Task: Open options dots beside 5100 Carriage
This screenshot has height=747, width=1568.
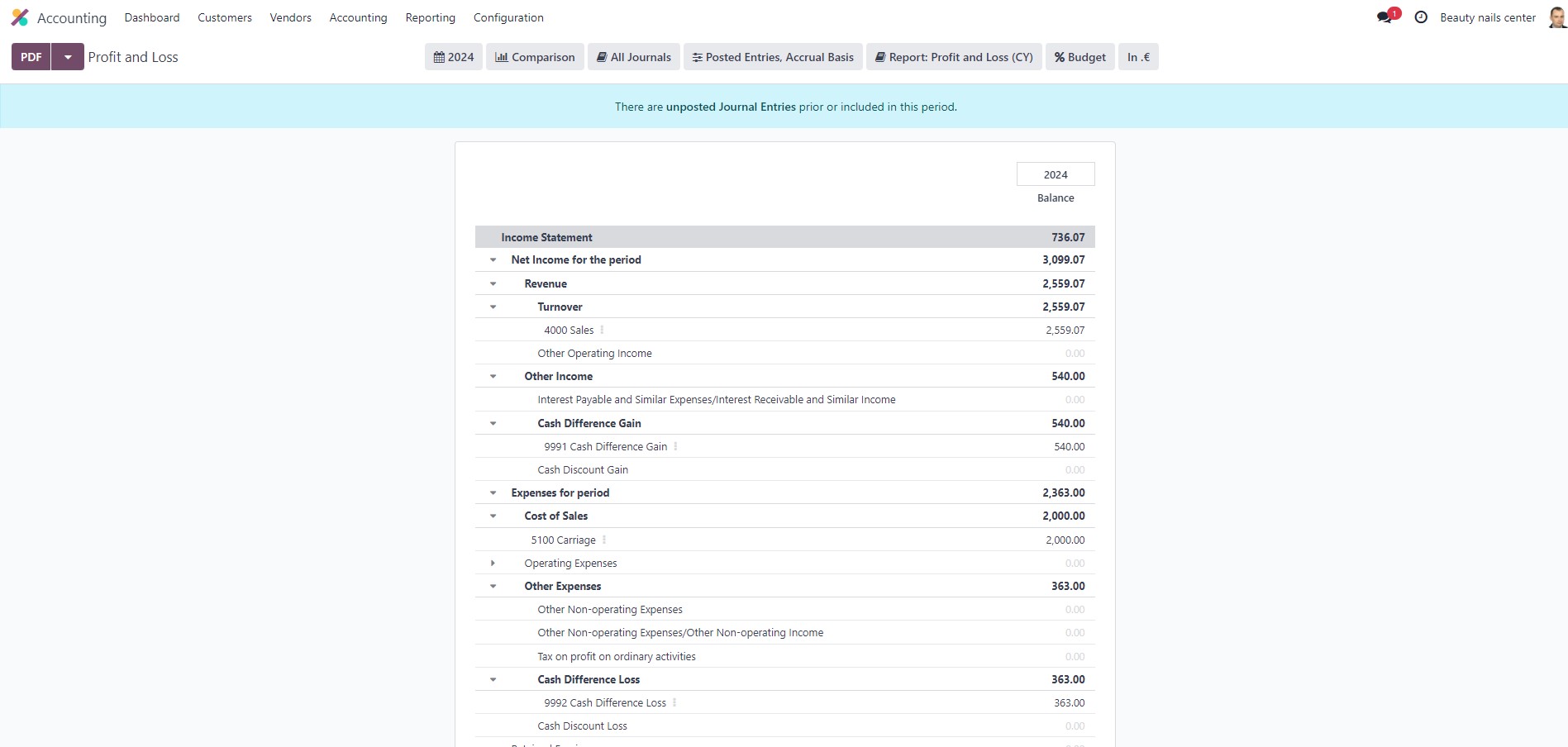Action: pos(604,540)
